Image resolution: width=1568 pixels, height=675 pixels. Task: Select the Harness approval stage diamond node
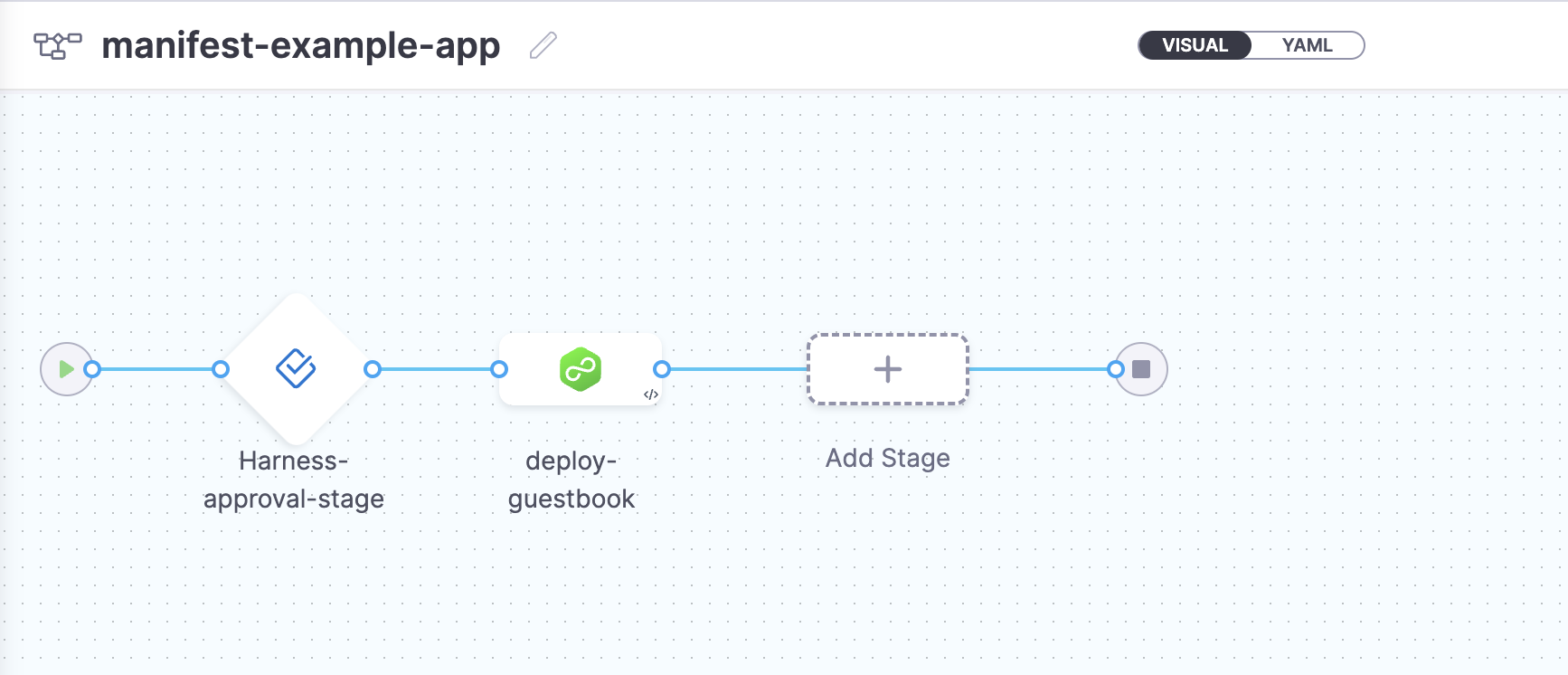296,369
